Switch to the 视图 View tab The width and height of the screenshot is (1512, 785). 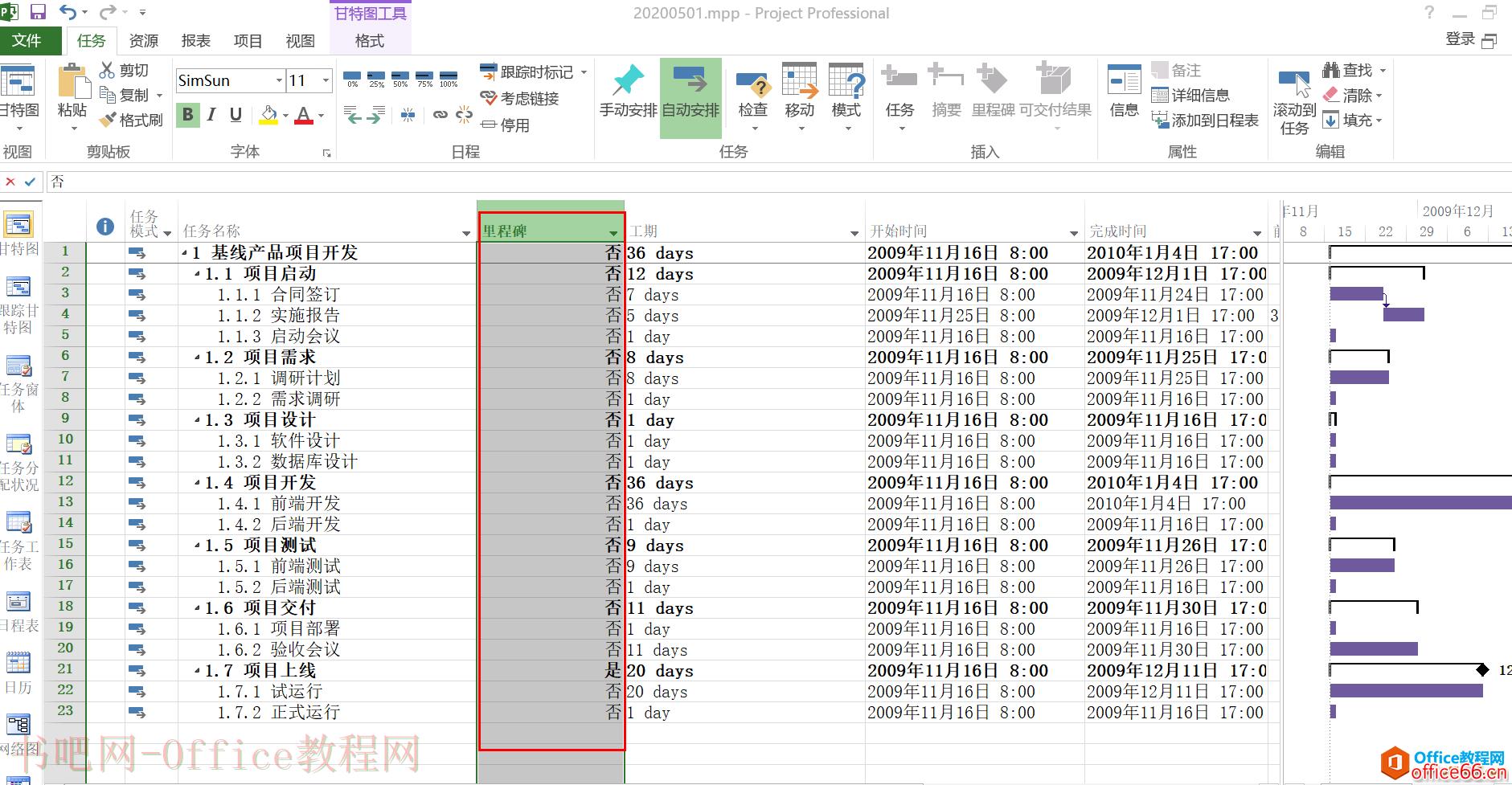[x=300, y=41]
